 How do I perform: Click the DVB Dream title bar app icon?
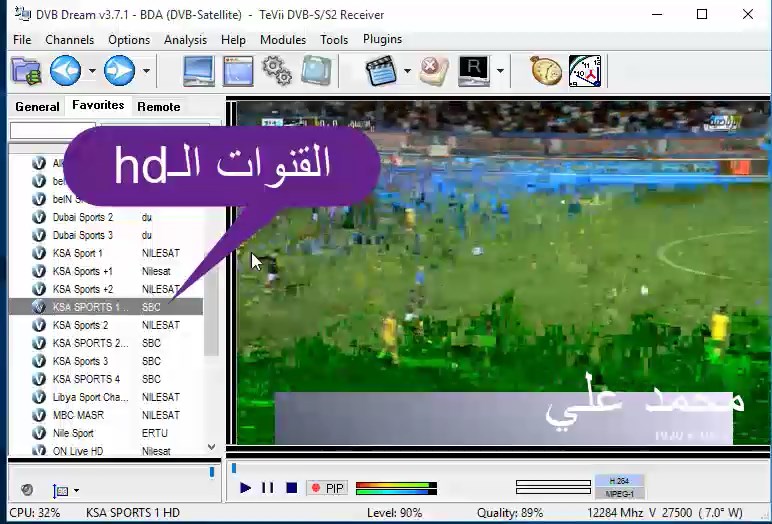coord(23,14)
